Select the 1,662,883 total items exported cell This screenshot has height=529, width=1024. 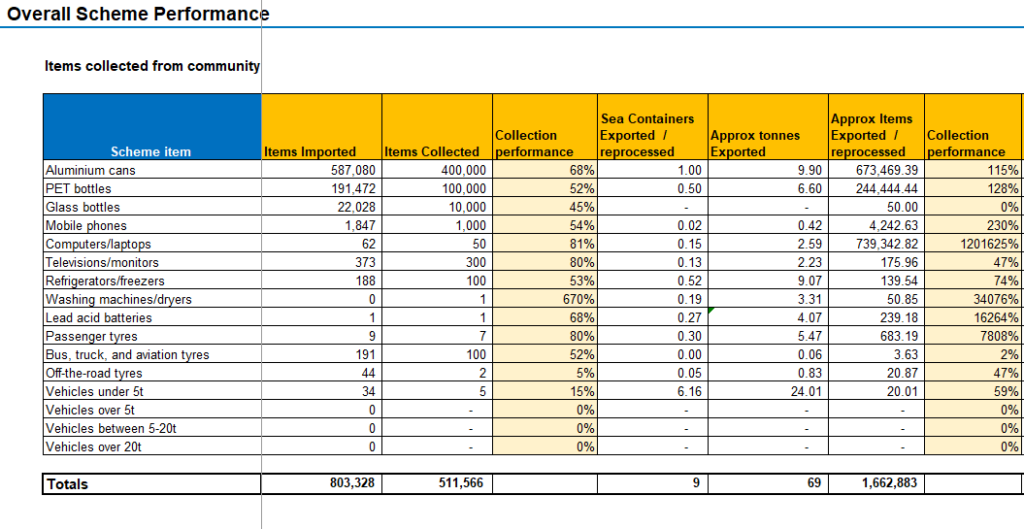click(876, 484)
